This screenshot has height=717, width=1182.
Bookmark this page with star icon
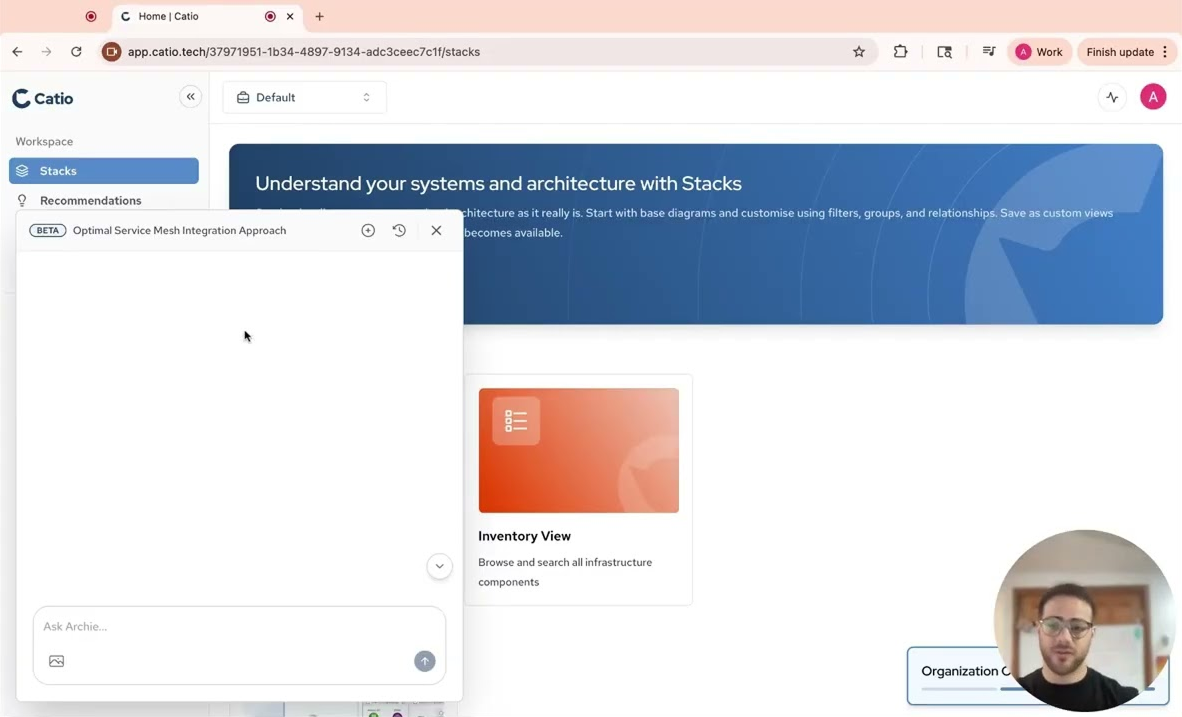(859, 52)
